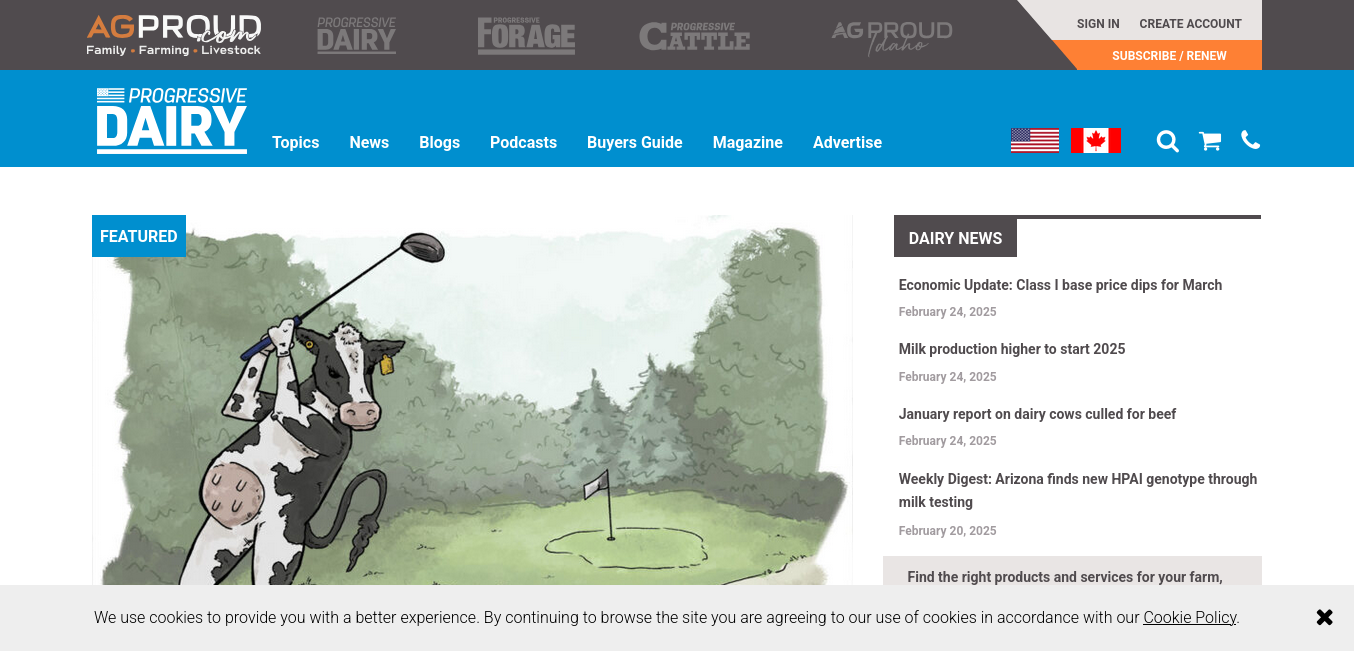Screen dimensions: 1366x651
Task: Open the featured golfing cow illustration
Action: coord(472,400)
